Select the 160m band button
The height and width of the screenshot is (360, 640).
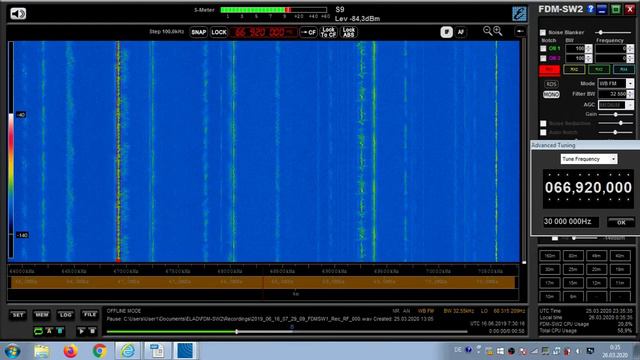click(549, 256)
